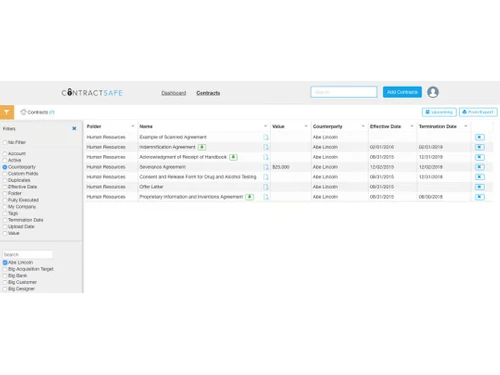Click the Contracts breadcrumb link

pos(38,112)
